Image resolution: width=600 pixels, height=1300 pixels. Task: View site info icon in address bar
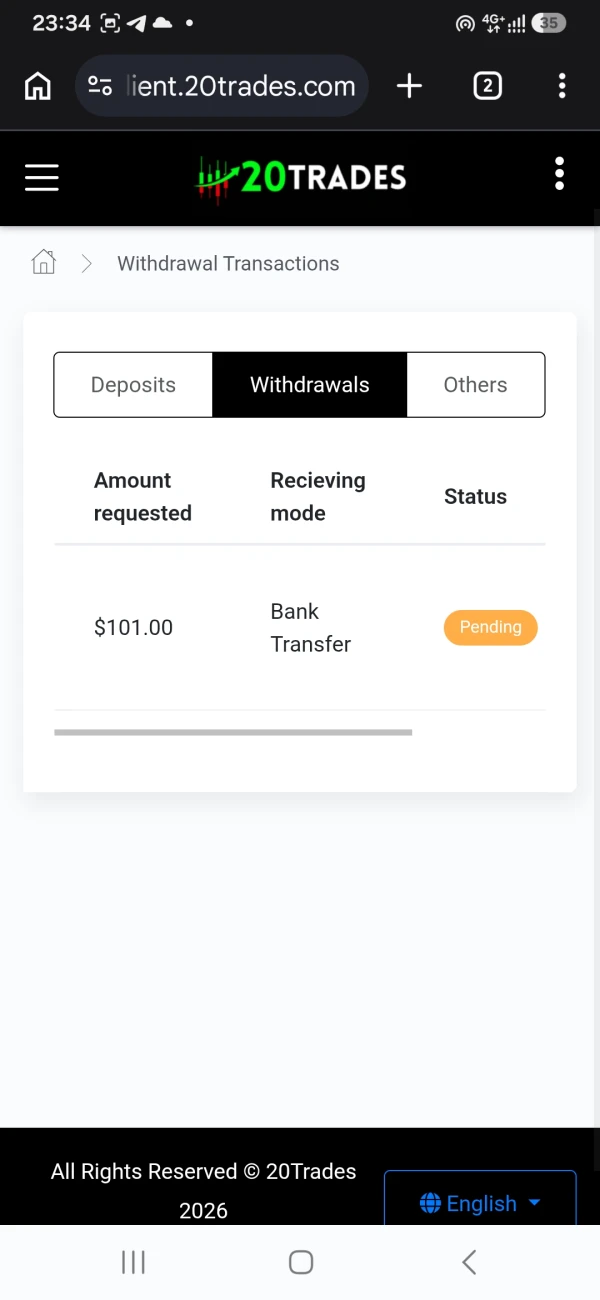[x=100, y=86]
